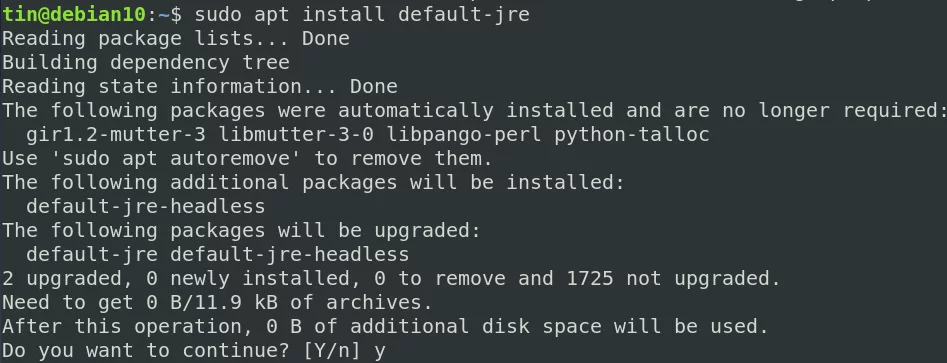Image resolution: width=947 pixels, height=363 pixels.
Task: Click the typed 'y' answer at prompt end
Action: point(380,352)
